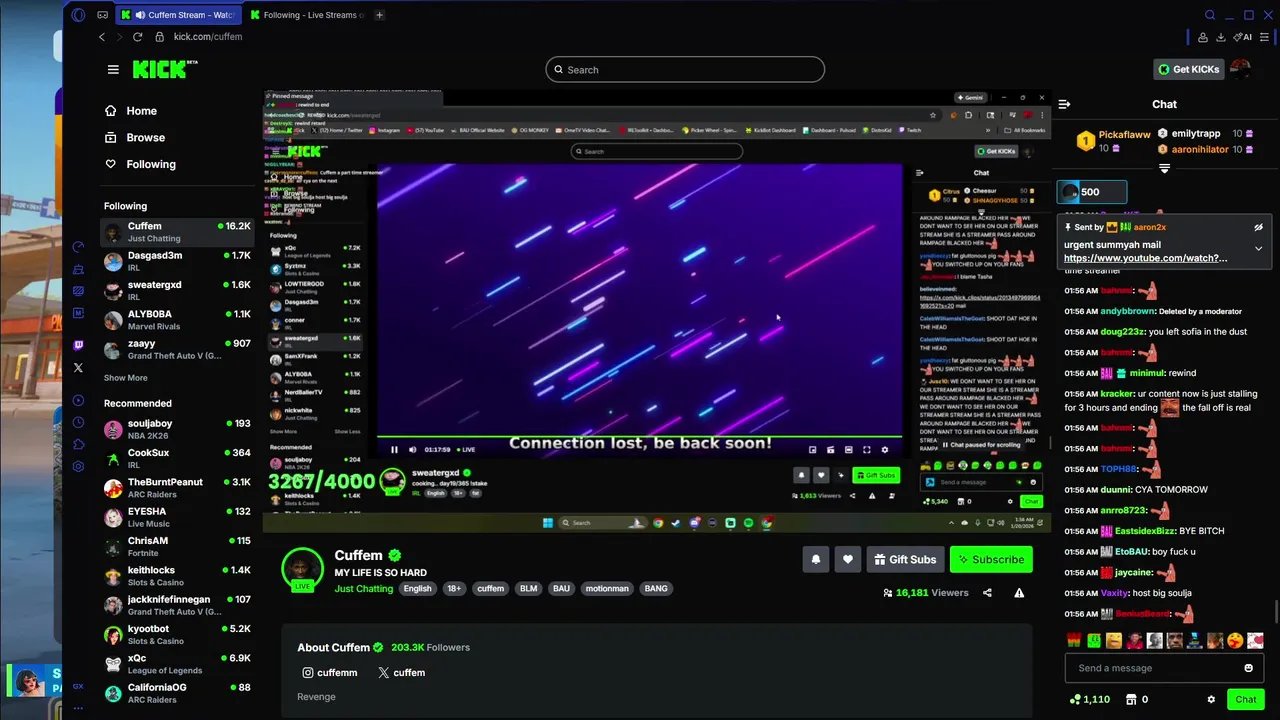This screenshot has width=1280, height=720.
Task: Open souljaboy recommended channel
Action: [x=177, y=430]
